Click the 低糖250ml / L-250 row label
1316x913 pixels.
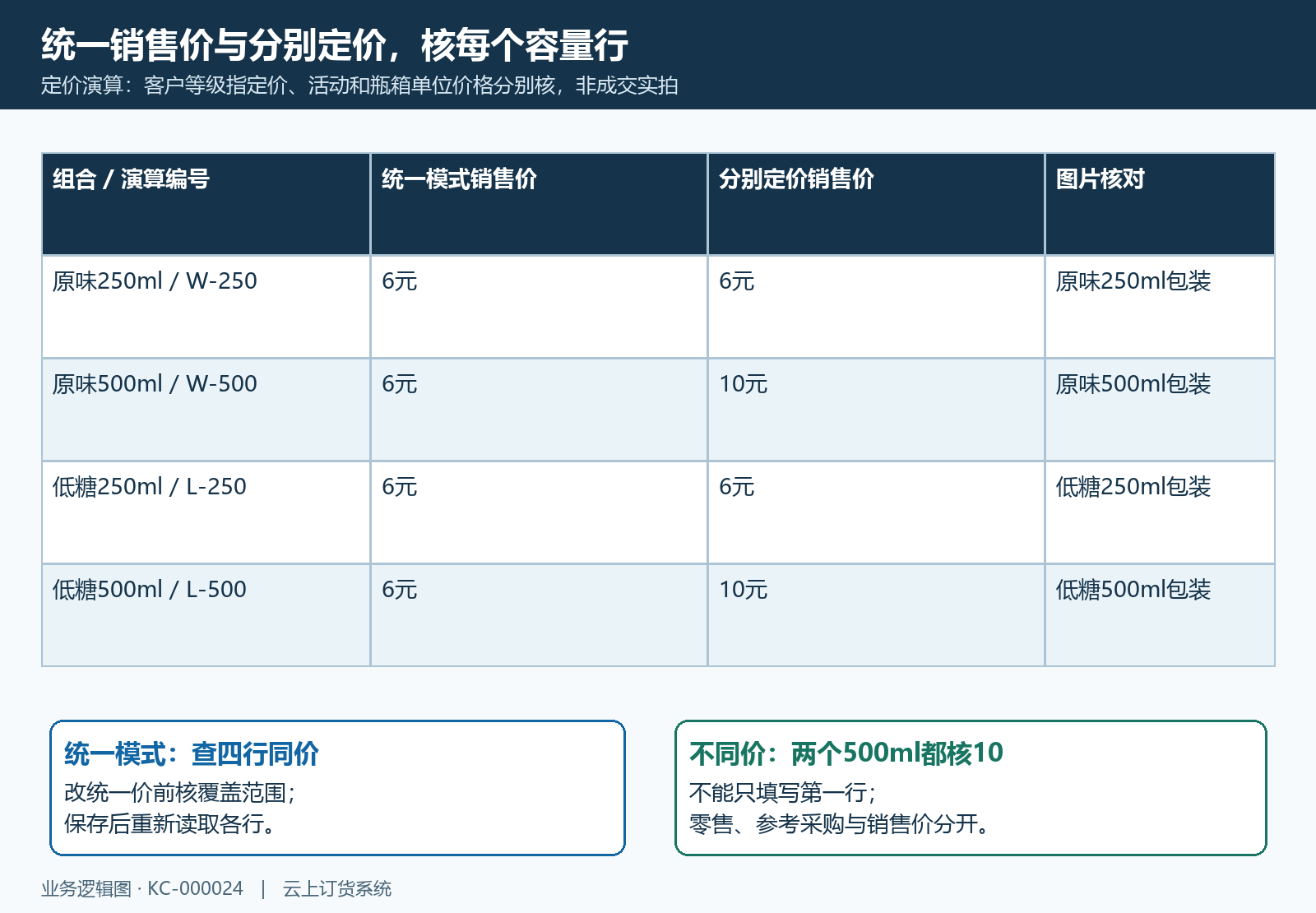pyautogui.click(x=150, y=487)
